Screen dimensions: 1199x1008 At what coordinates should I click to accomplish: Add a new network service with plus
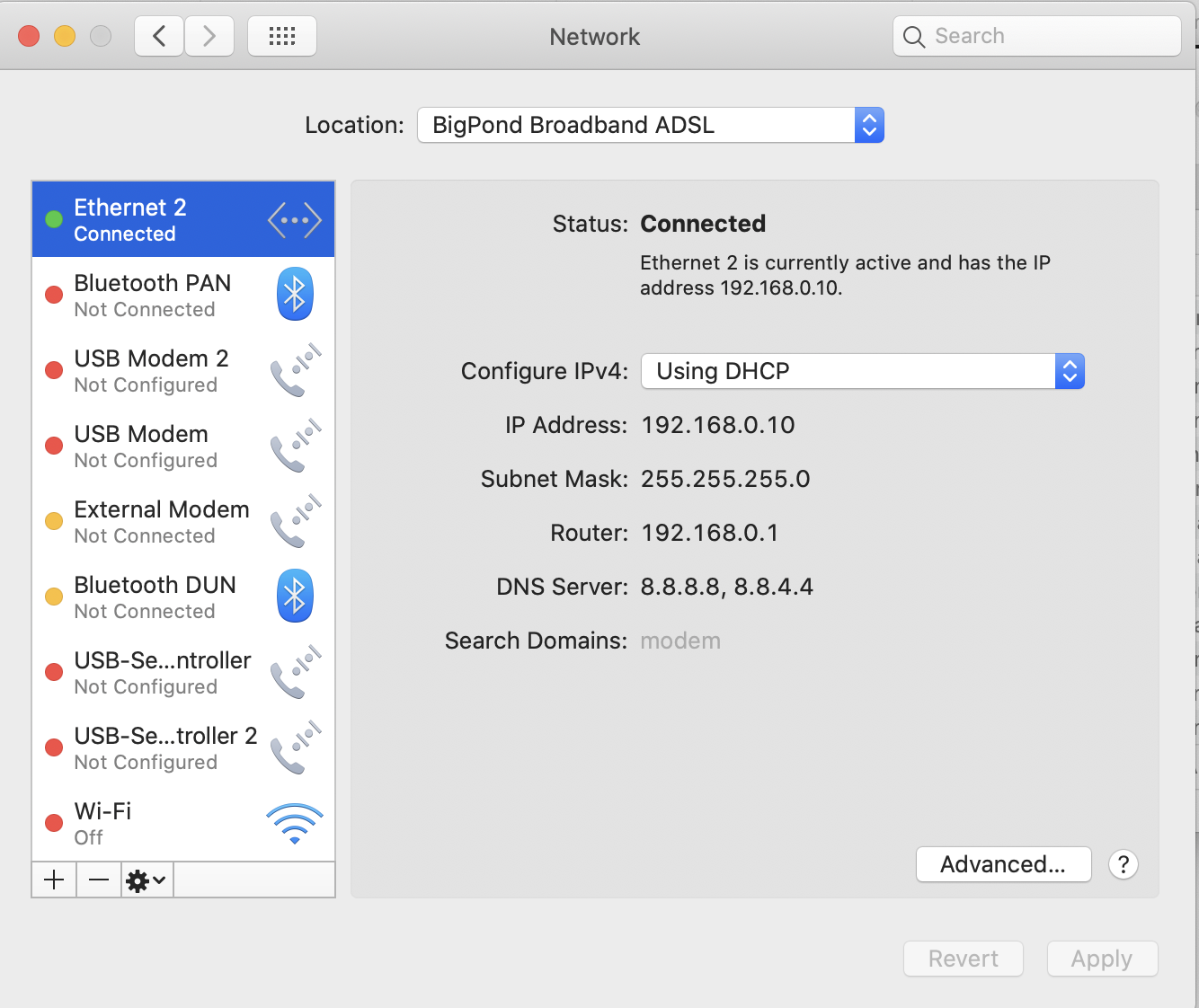point(54,880)
